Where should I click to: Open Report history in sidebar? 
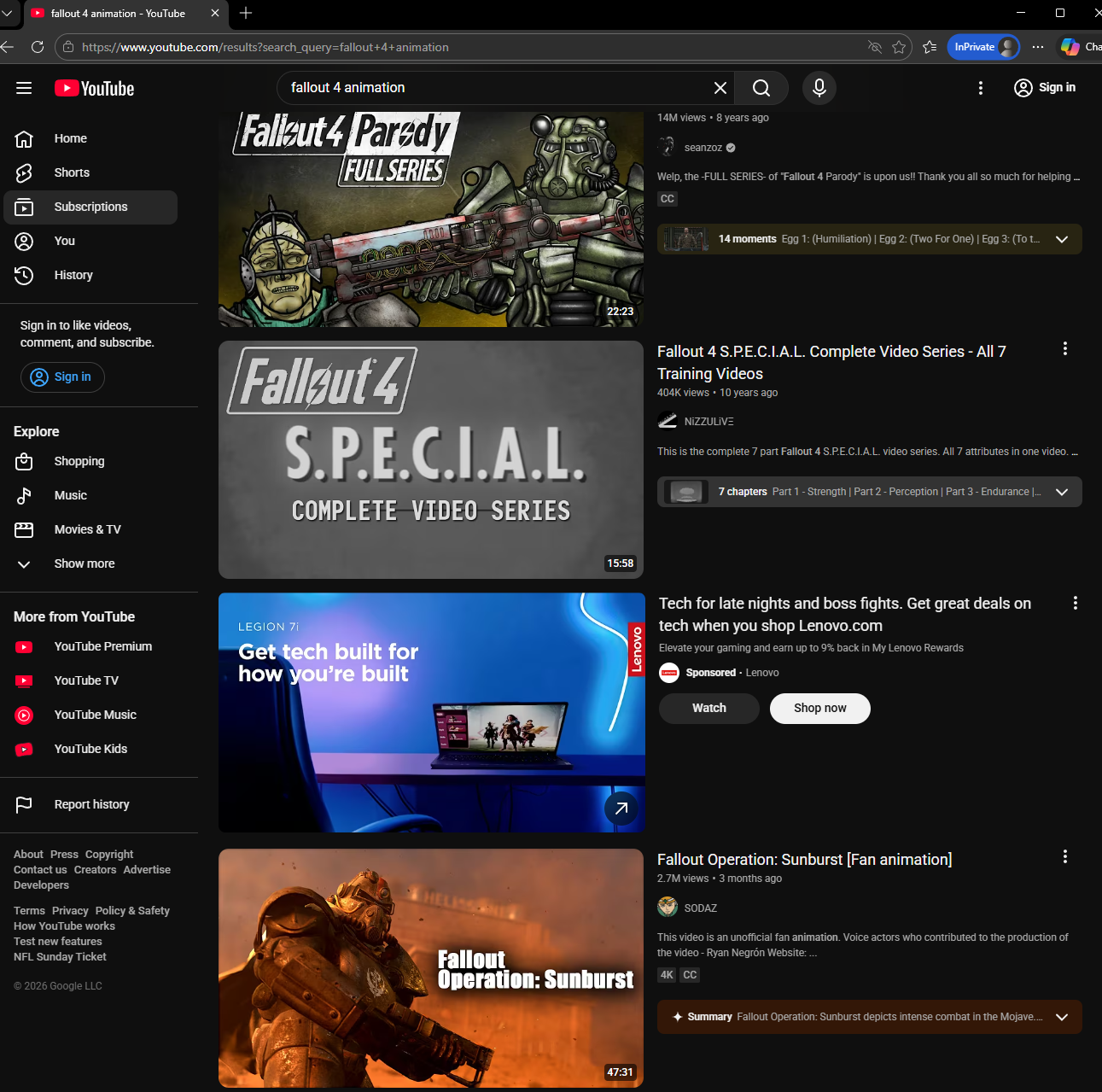click(x=90, y=804)
